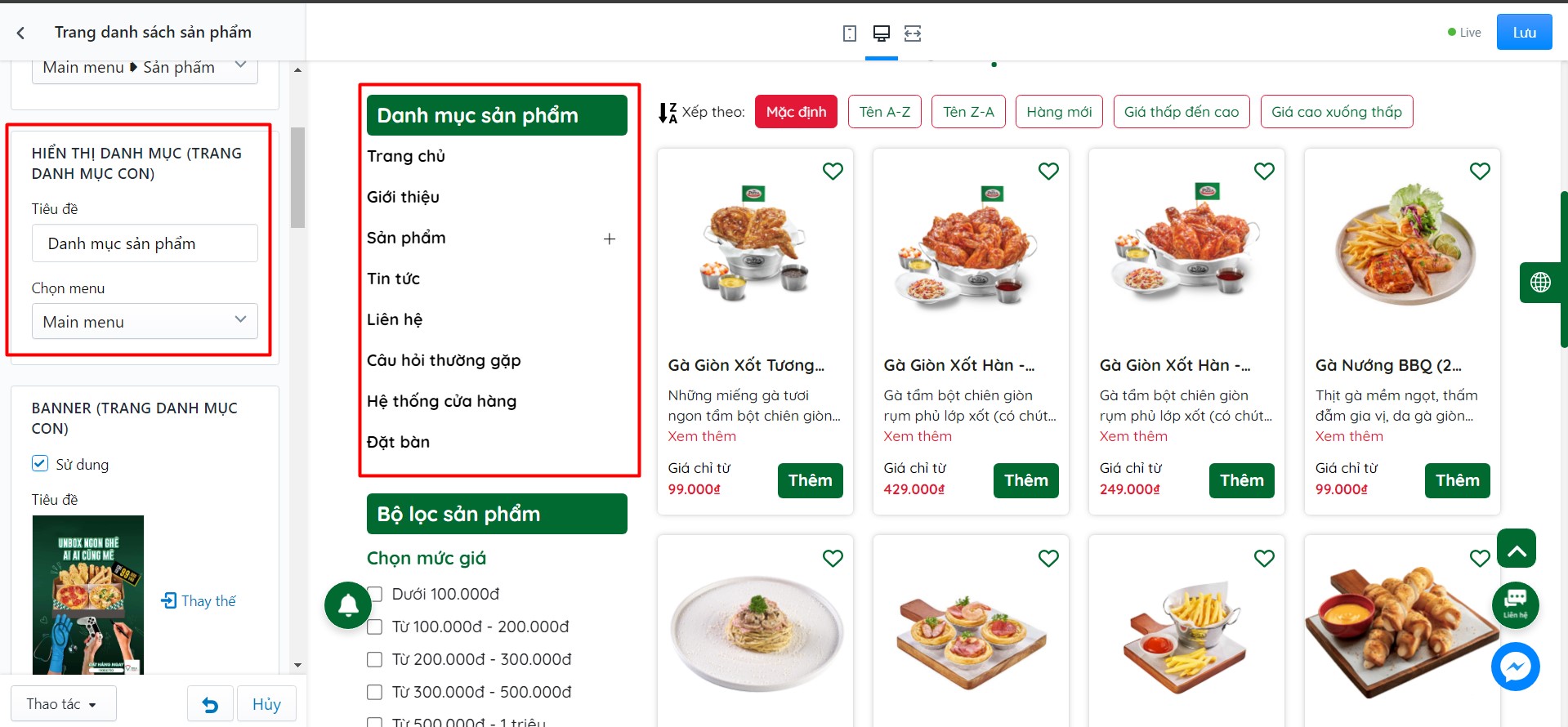Click the undo arrow button

click(x=210, y=704)
